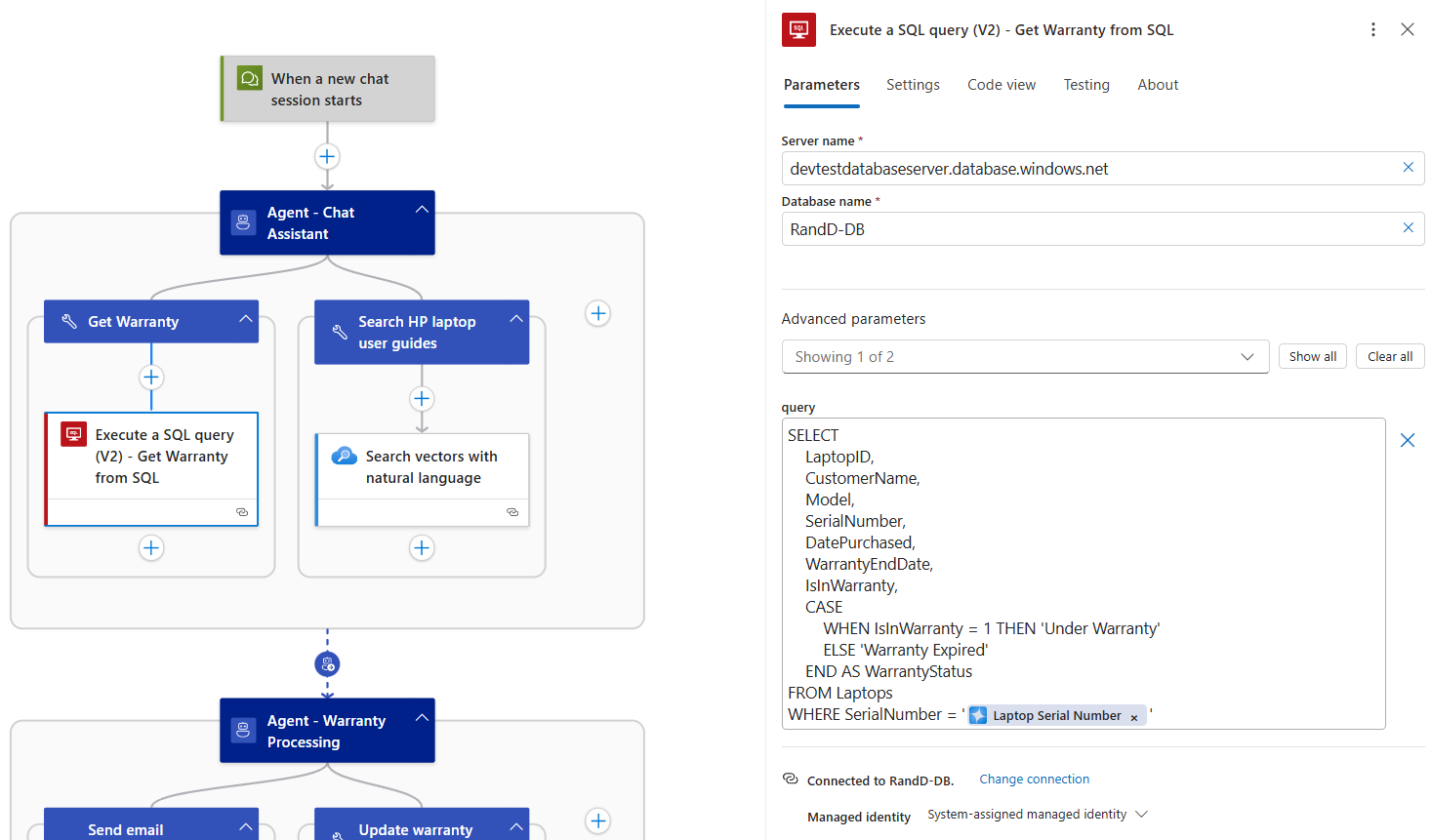Viewport: 1431px width, 840px height.
Task: Click the agent handoff icon between agents
Action: [x=327, y=664]
